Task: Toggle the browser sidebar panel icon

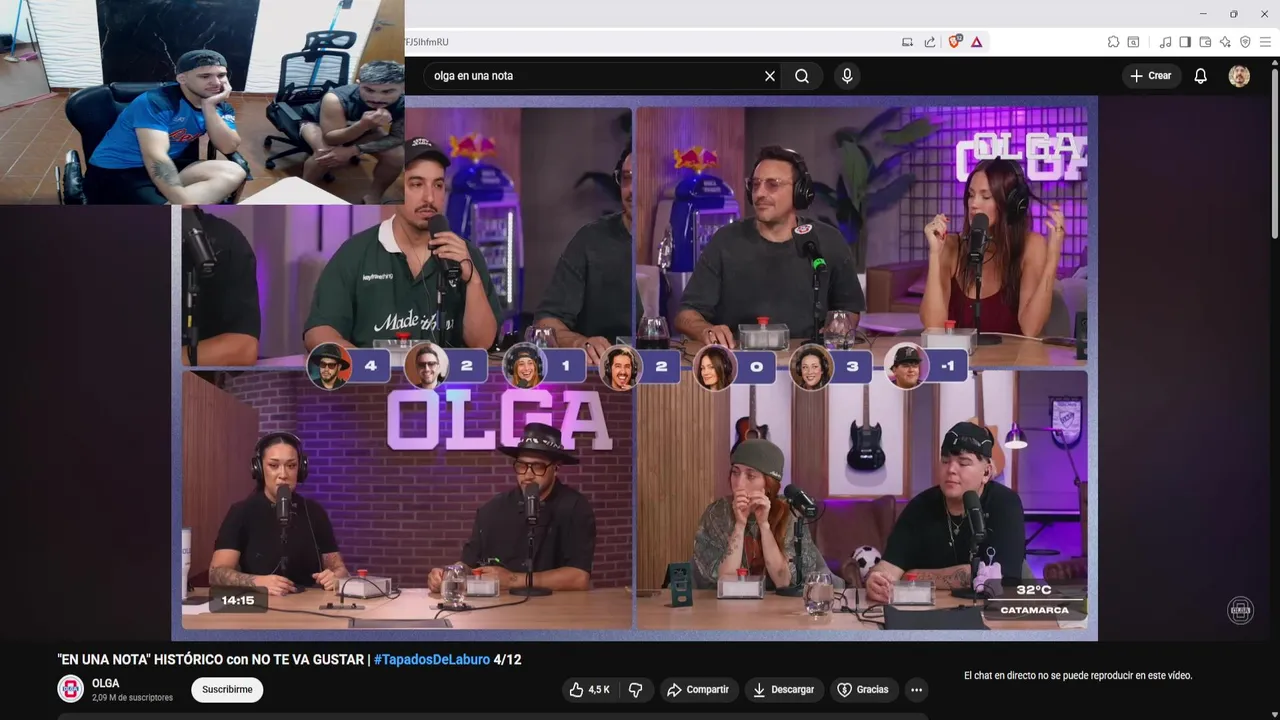Action: click(1185, 42)
